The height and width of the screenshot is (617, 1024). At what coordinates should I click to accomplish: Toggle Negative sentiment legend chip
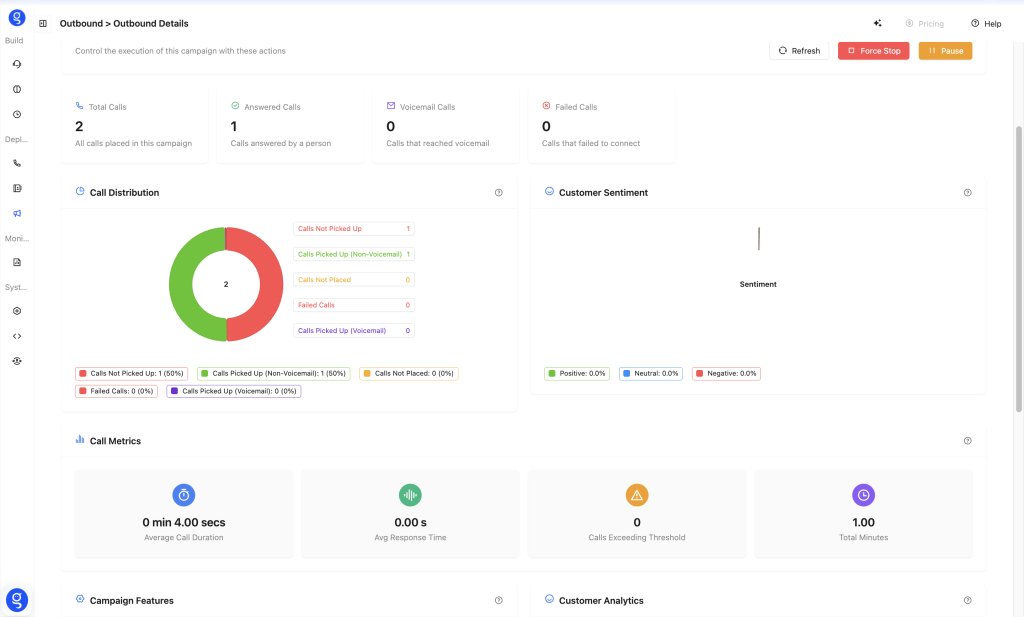(x=726, y=373)
